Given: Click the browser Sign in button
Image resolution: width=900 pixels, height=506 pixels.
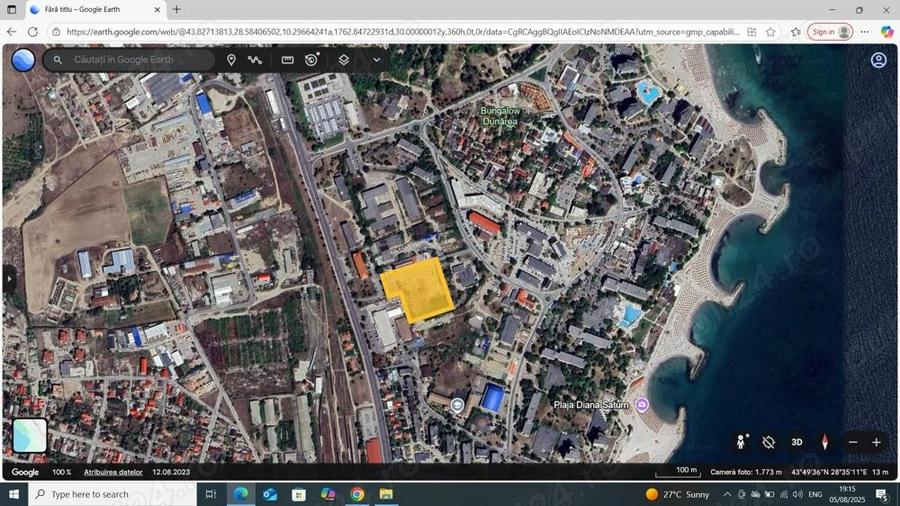Looking at the screenshot, I should coord(829,32).
